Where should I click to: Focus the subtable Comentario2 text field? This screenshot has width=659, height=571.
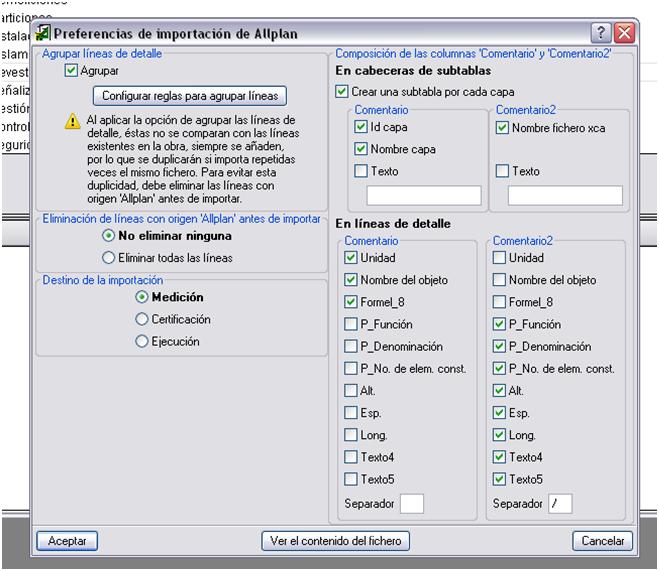tap(565, 195)
